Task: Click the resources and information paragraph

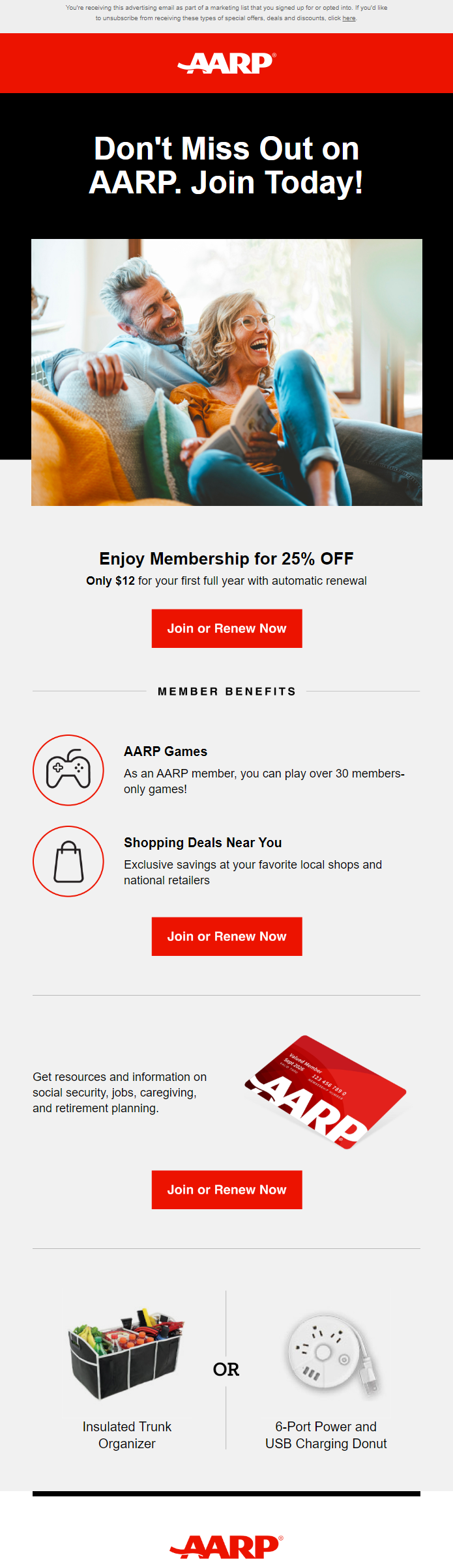Action: pyautogui.click(x=120, y=1093)
